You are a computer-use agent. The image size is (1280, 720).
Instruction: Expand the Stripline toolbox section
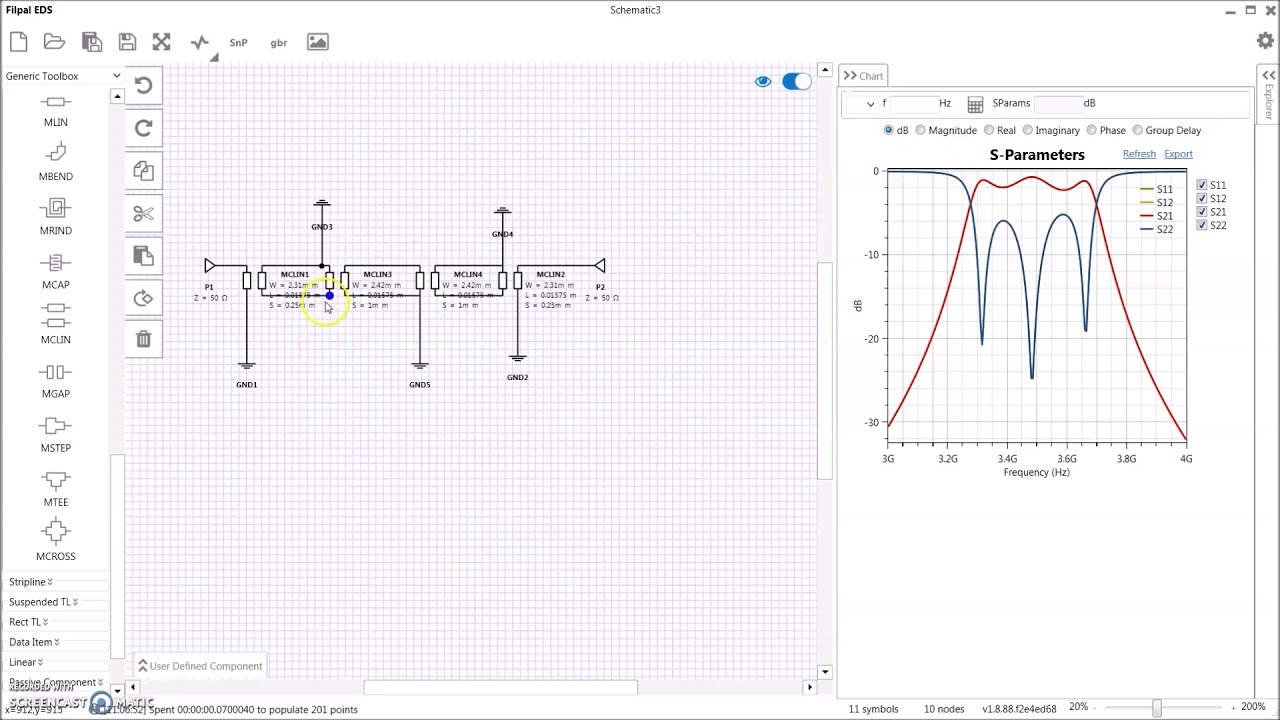click(31, 582)
